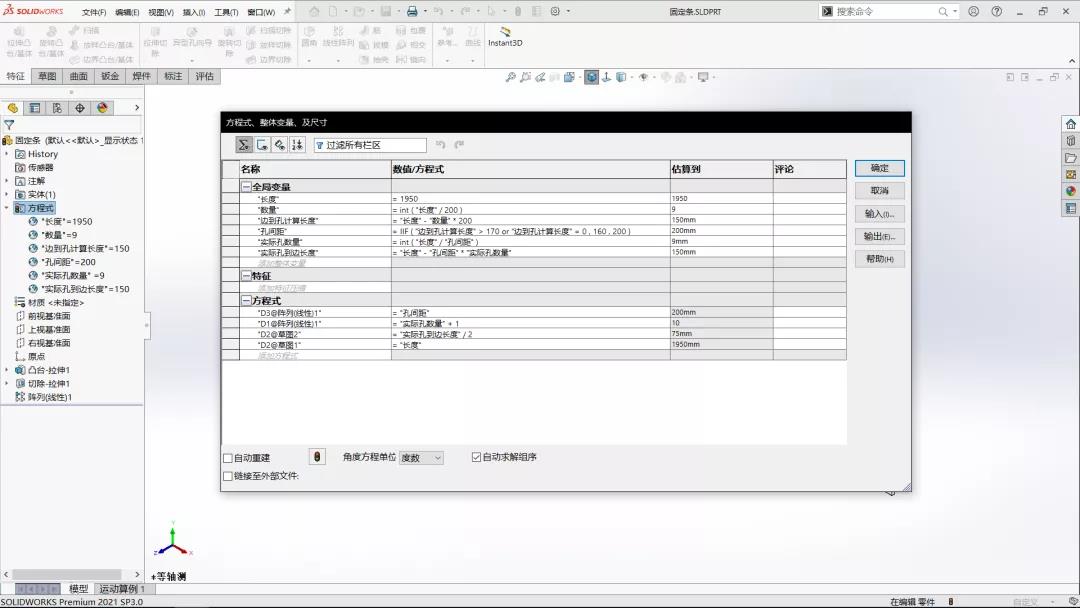The image size is (1080, 608).
Task: Collapse the 方程式 node in feature tree
Action: click(x=8, y=208)
